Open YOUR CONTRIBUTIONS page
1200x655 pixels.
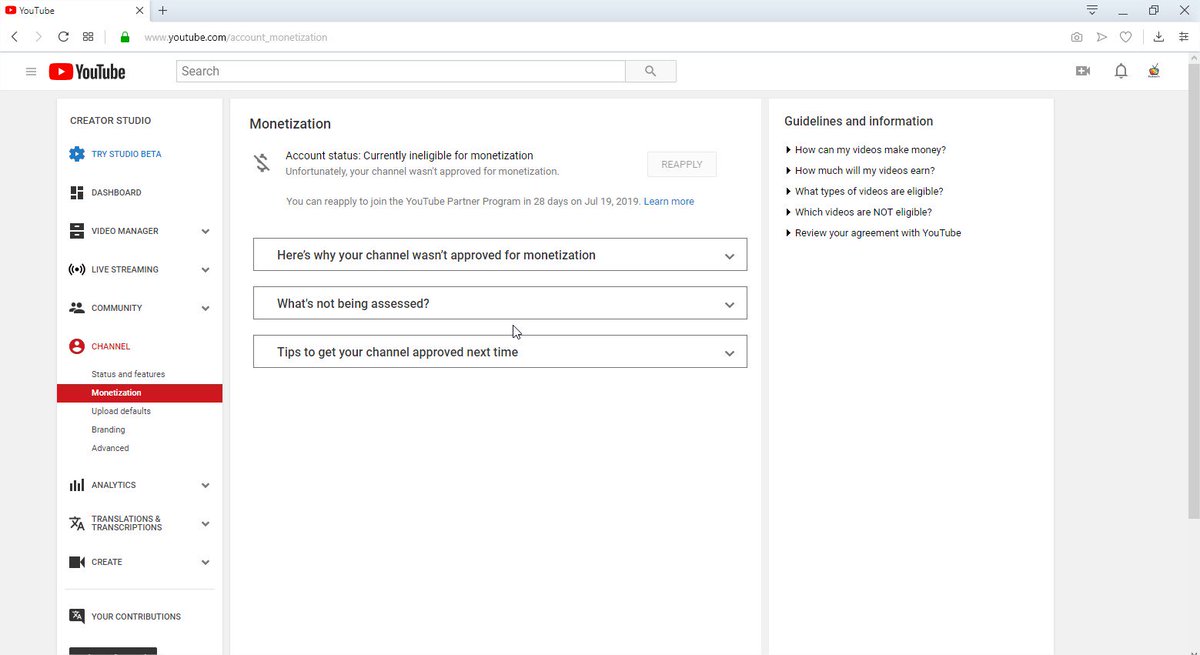point(136,617)
